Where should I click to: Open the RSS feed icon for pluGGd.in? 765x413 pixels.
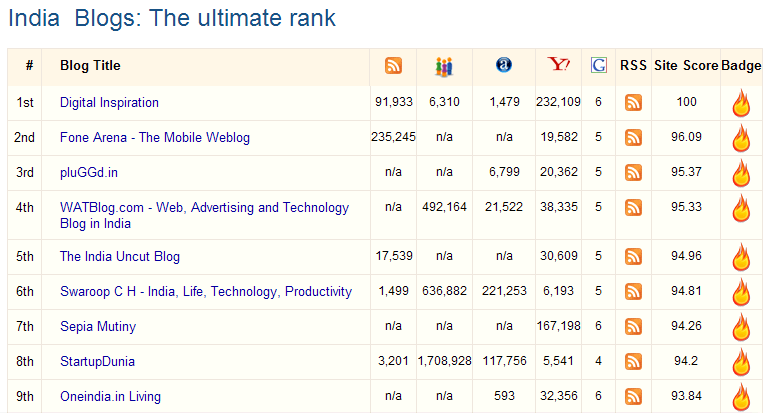point(633,173)
